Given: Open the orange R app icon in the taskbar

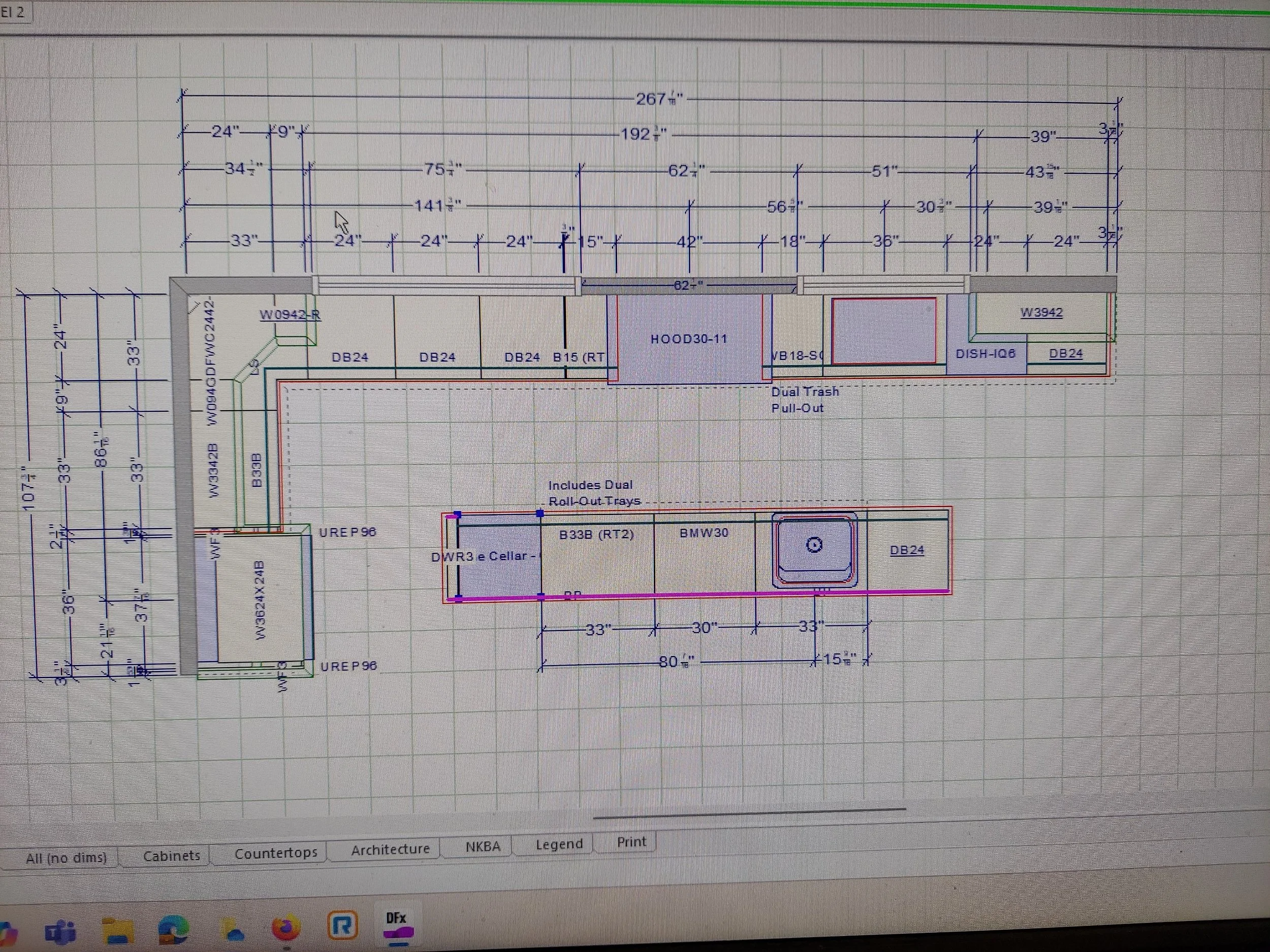Looking at the screenshot, I should [342, 926].
